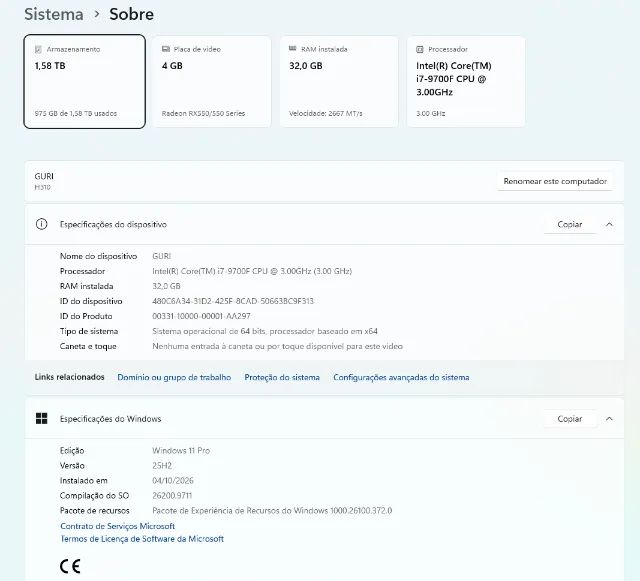
Task: Copy the Especificações do dispositivo
Action: [569, 224]
